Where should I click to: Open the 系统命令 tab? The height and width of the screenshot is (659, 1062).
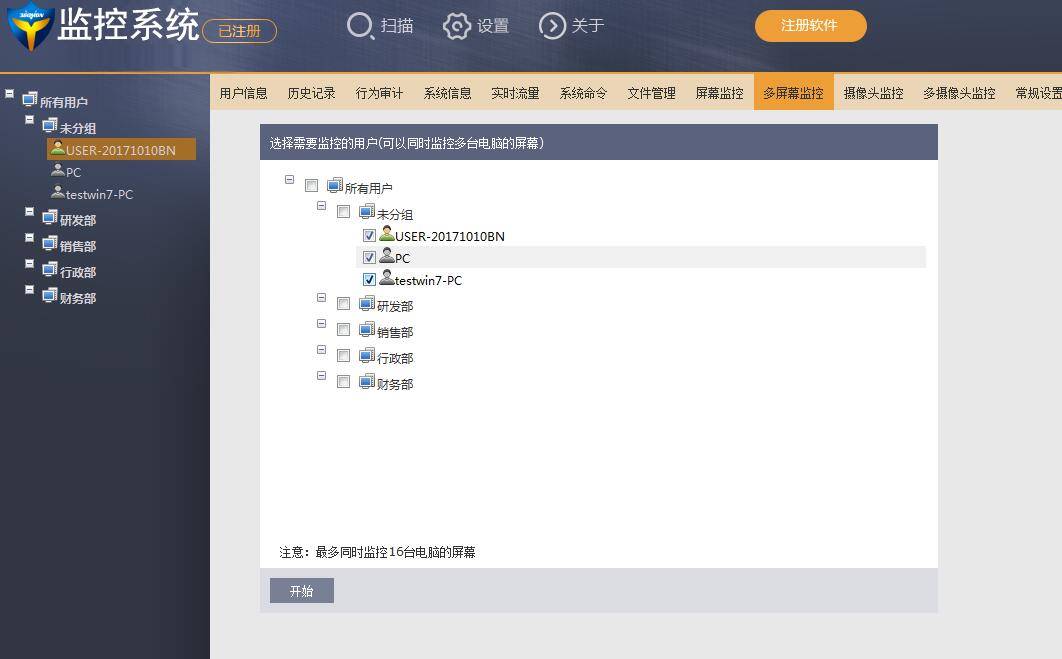tap(583, 93)
